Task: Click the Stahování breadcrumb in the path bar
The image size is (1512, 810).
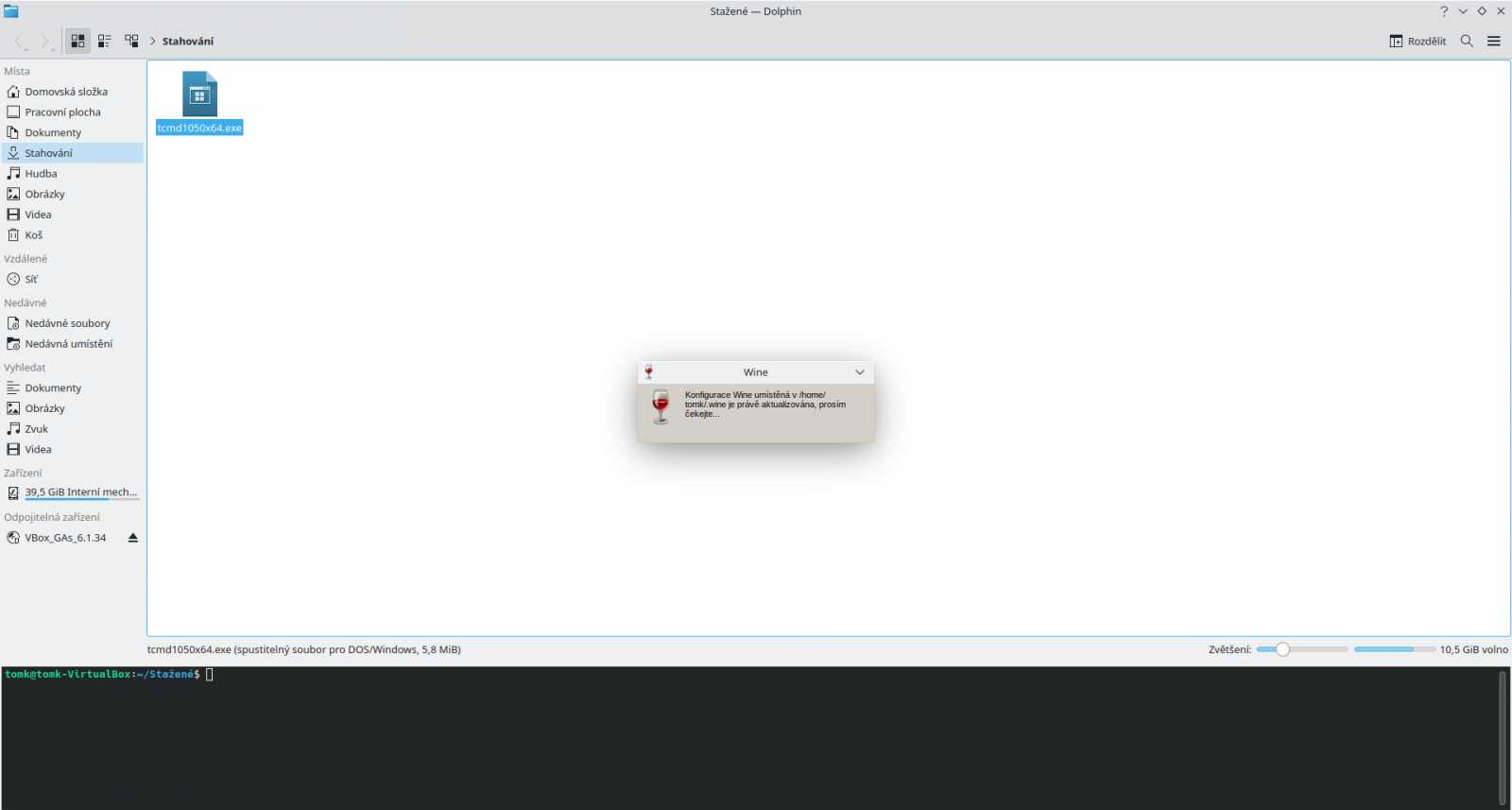Action: [188, 42]
